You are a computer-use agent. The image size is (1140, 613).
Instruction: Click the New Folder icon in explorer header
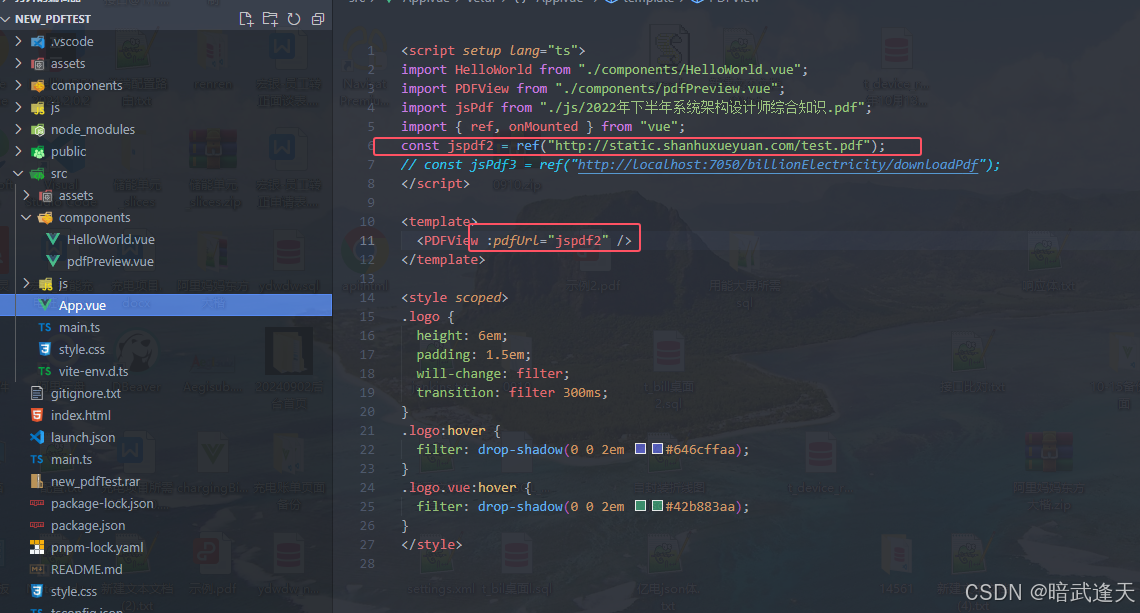click(270, 19)
